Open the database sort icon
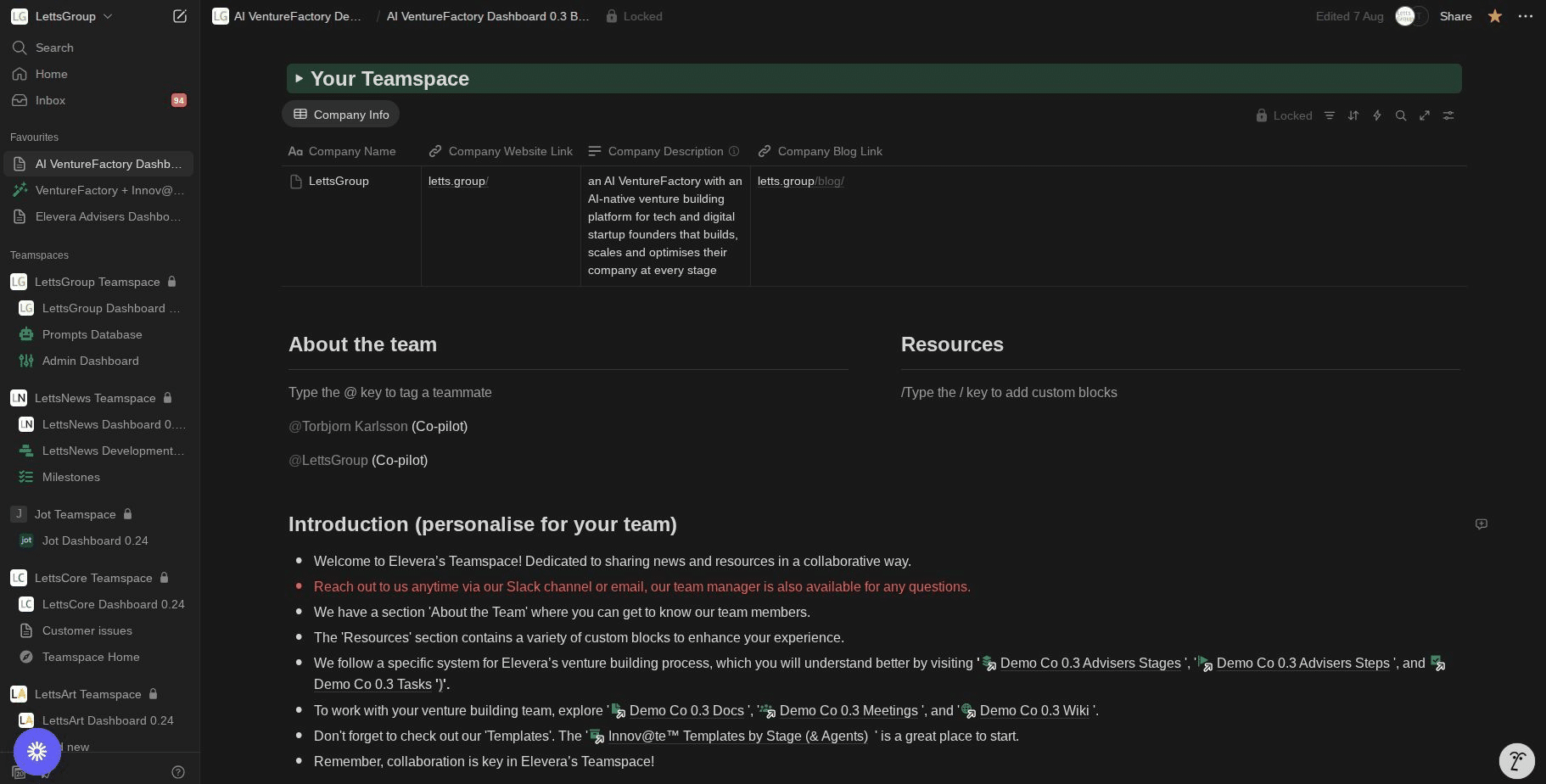This screenshot has width=1546, height=784. click(x=1353, y=115)
